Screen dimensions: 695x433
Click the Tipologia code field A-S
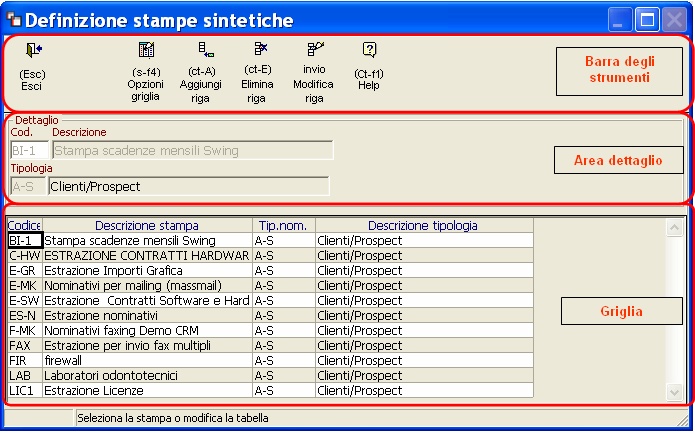pyautogui.click(x=28, y=186)
